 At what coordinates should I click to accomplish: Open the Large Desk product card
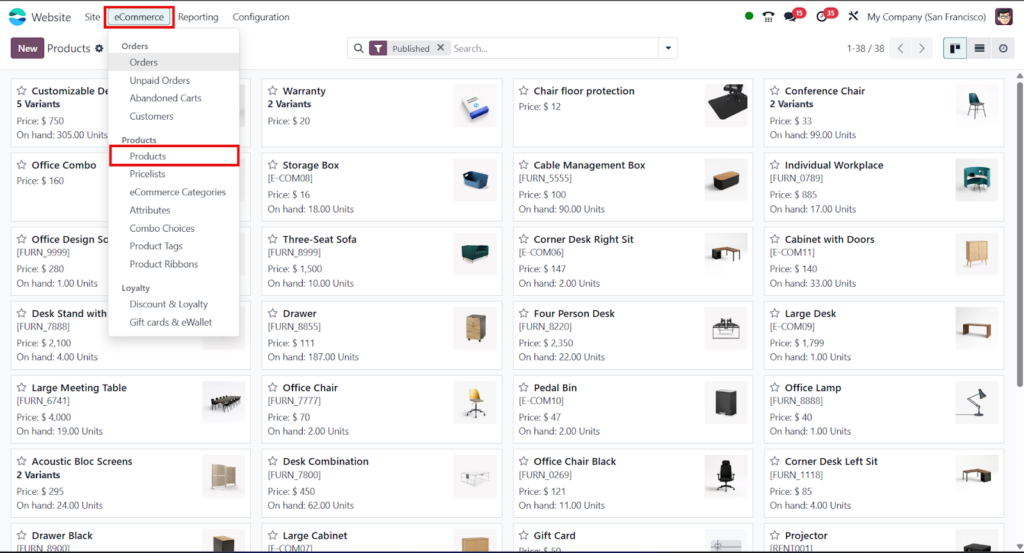pos(884,336)
